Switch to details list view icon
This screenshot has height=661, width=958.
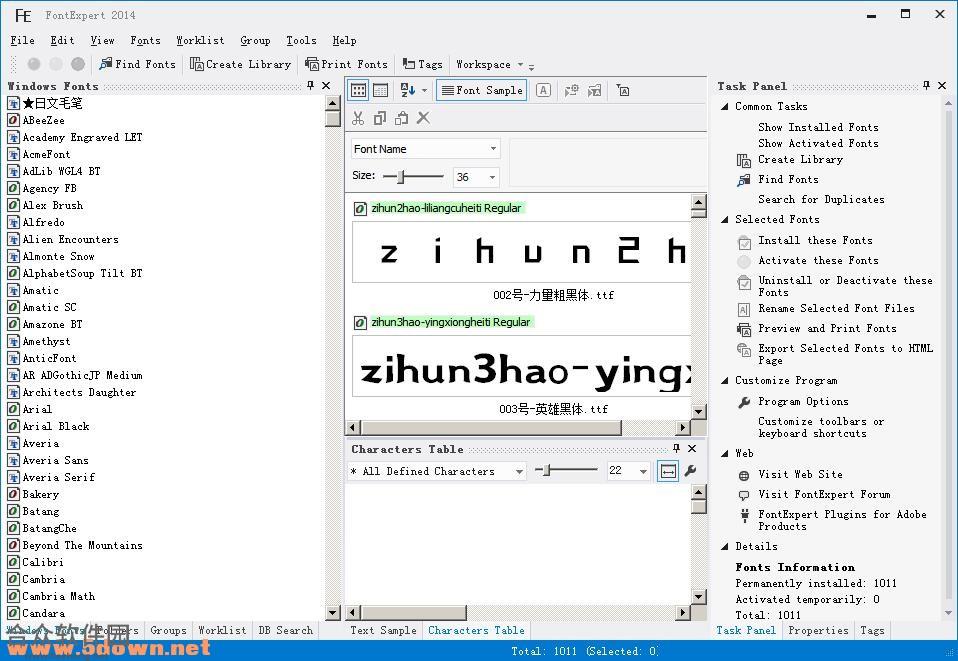point(380,90)
